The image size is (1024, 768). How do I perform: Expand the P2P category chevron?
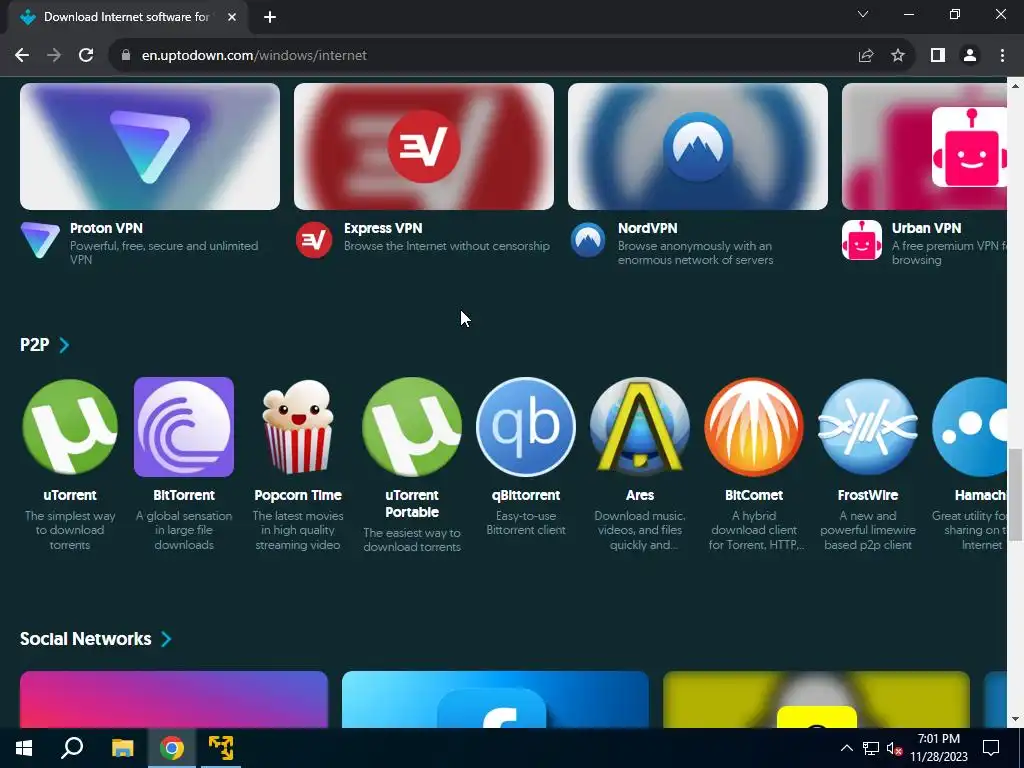click(64, 345)
